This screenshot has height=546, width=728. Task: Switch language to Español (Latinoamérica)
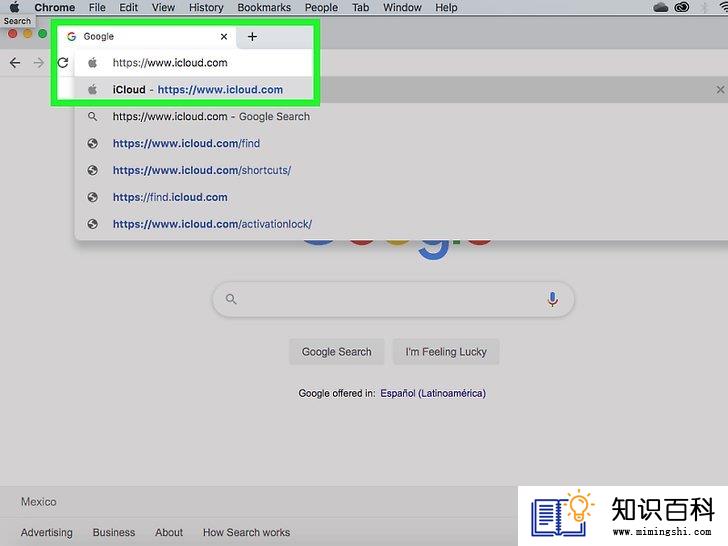(433, 393)
